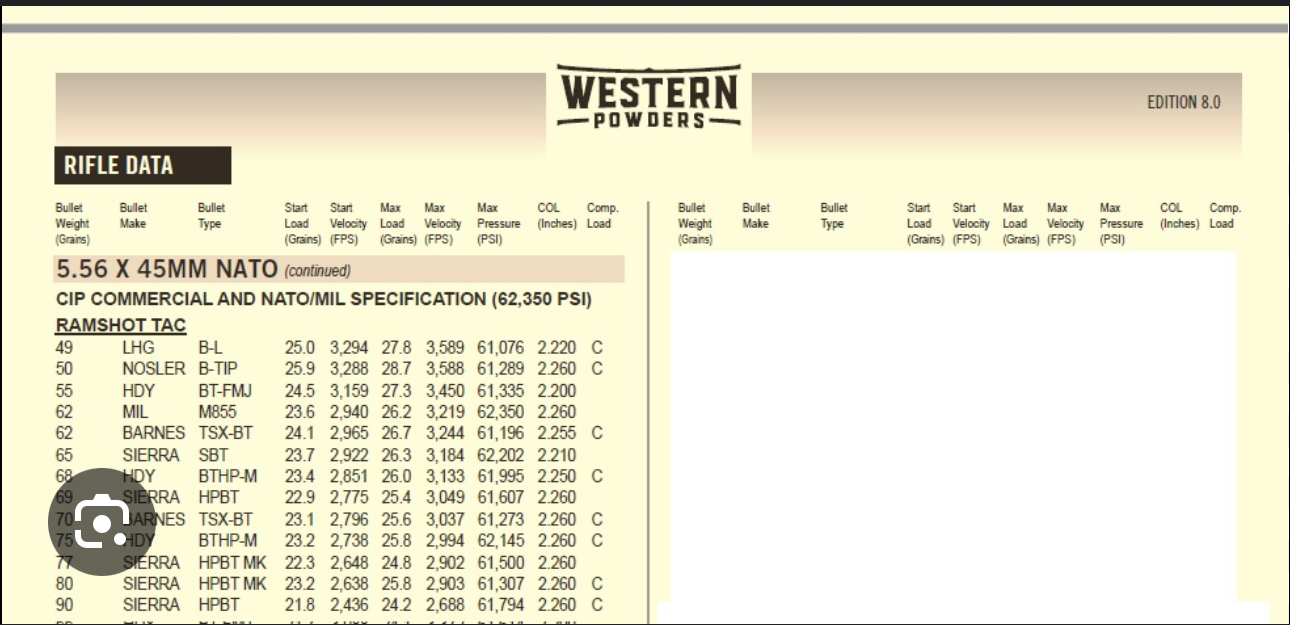The image size is (1290, 625).
Task: Click the CIP COMMERCIAL AND NATO/MIL SPECIFICATION line
Action: point(323,299)
